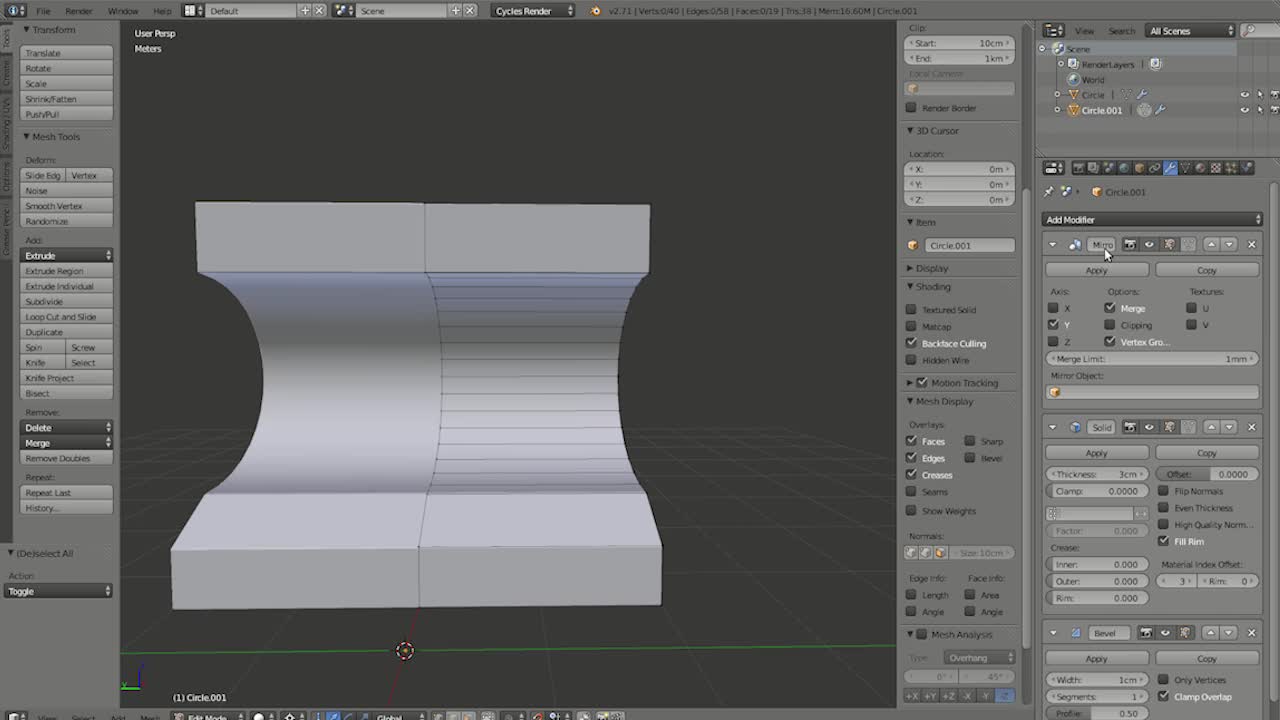Toggle viewport visibility eye of Circle.001
The height and width of the screenshot is (720, 1280).
click(1245, 110)
